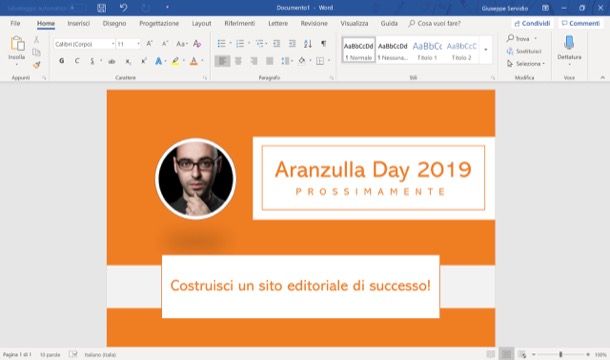Image resolution: width=610 pixels, height=360 pixels.
Task: Open the font size 11 dropdown
Action: (138, 44)
